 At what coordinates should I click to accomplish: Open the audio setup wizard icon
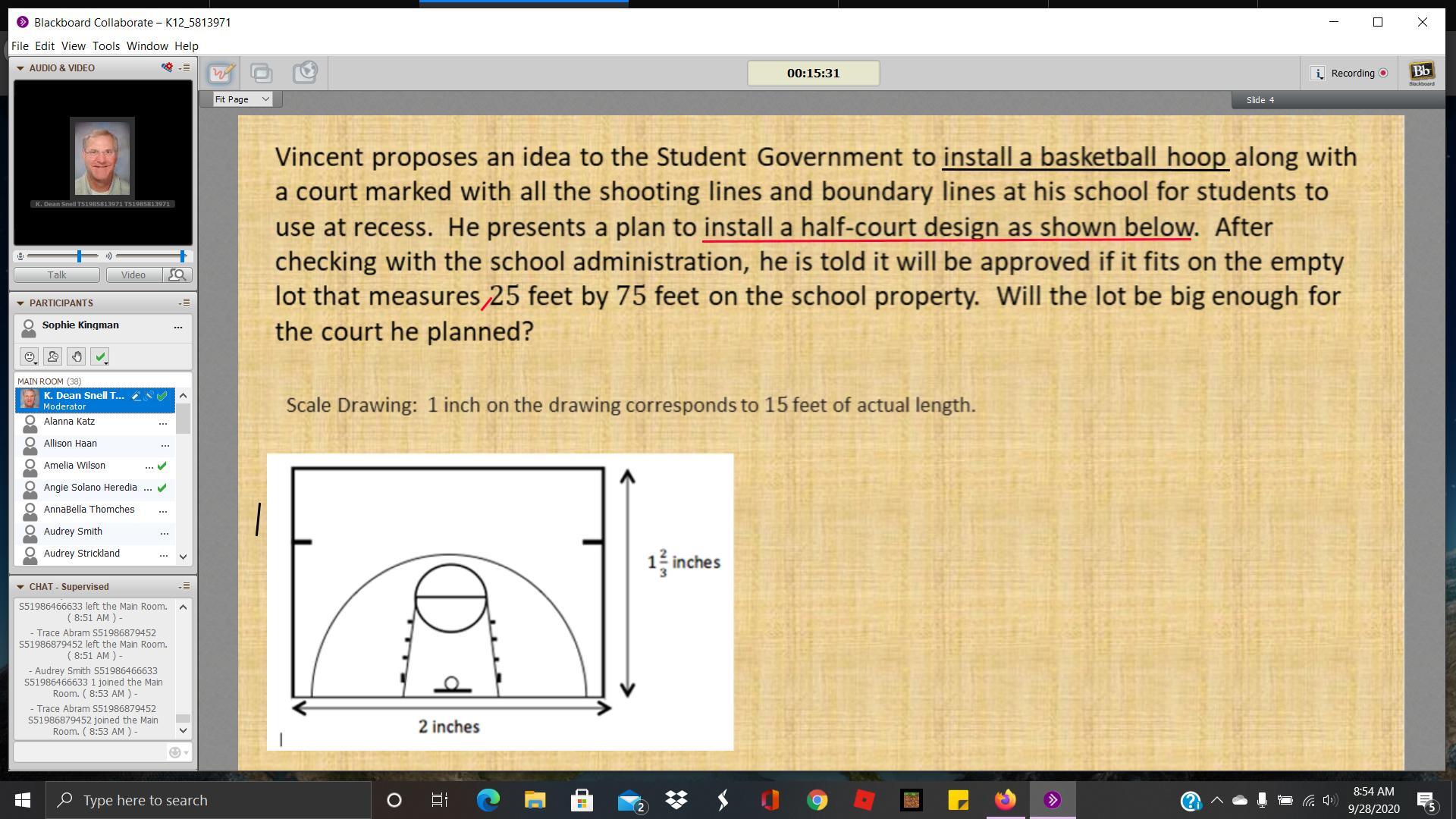[x=167, y=67]
